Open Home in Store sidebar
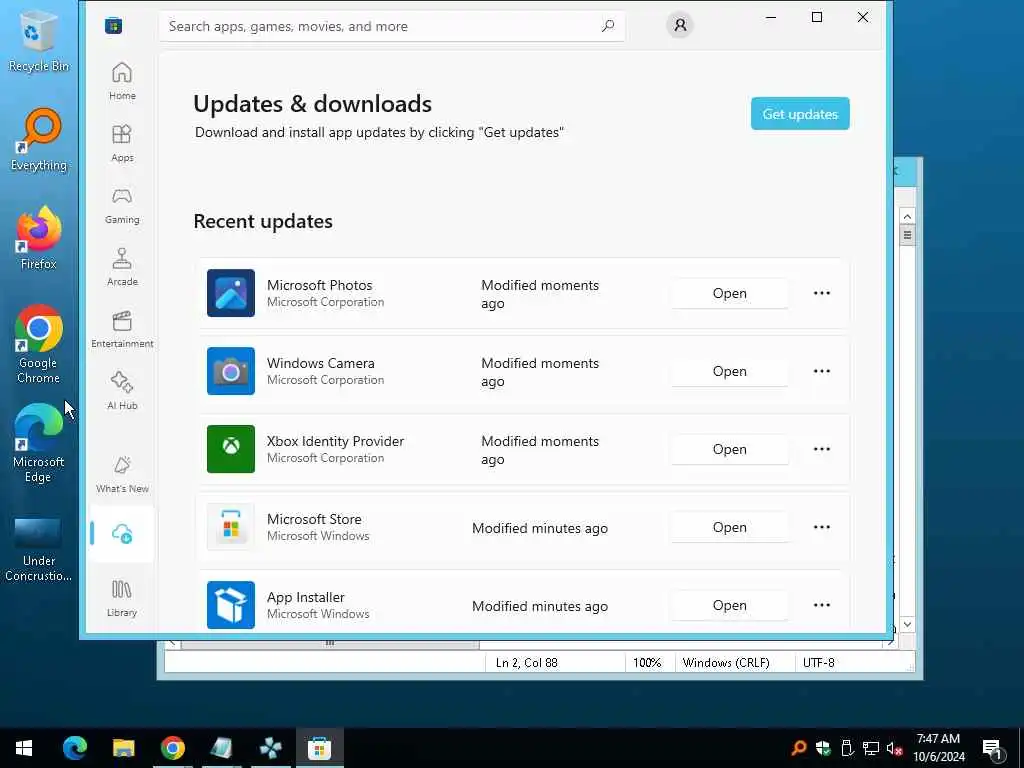1024x768 pixels. click(122, 81)
